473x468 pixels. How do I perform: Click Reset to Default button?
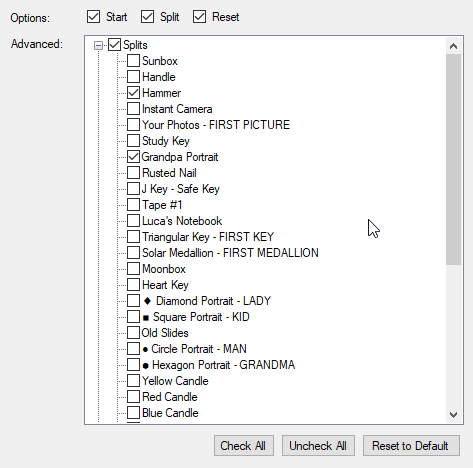tap(411, 446)
